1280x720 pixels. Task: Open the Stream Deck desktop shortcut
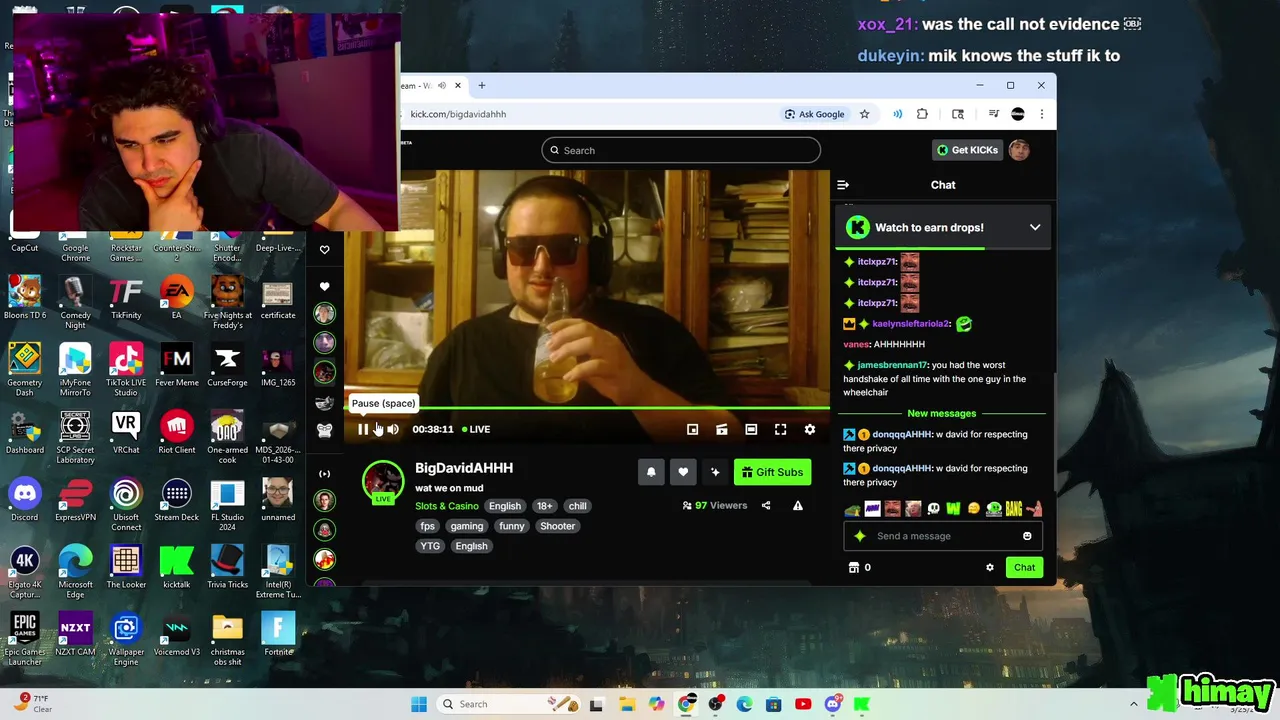coord(176,499)
